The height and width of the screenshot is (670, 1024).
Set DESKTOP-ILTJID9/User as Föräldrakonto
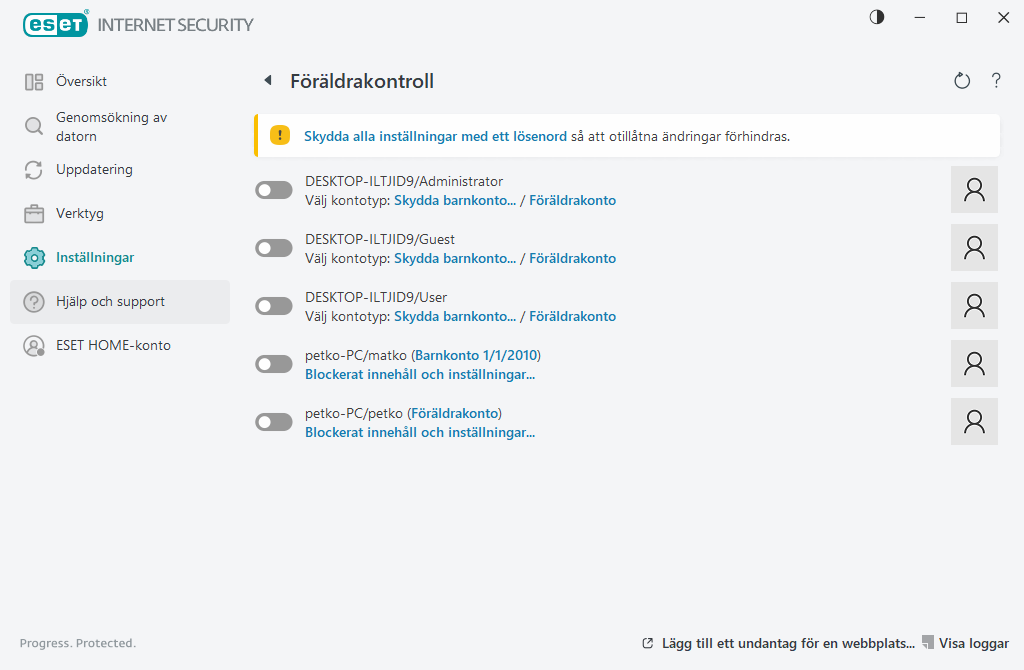(573, 316)
